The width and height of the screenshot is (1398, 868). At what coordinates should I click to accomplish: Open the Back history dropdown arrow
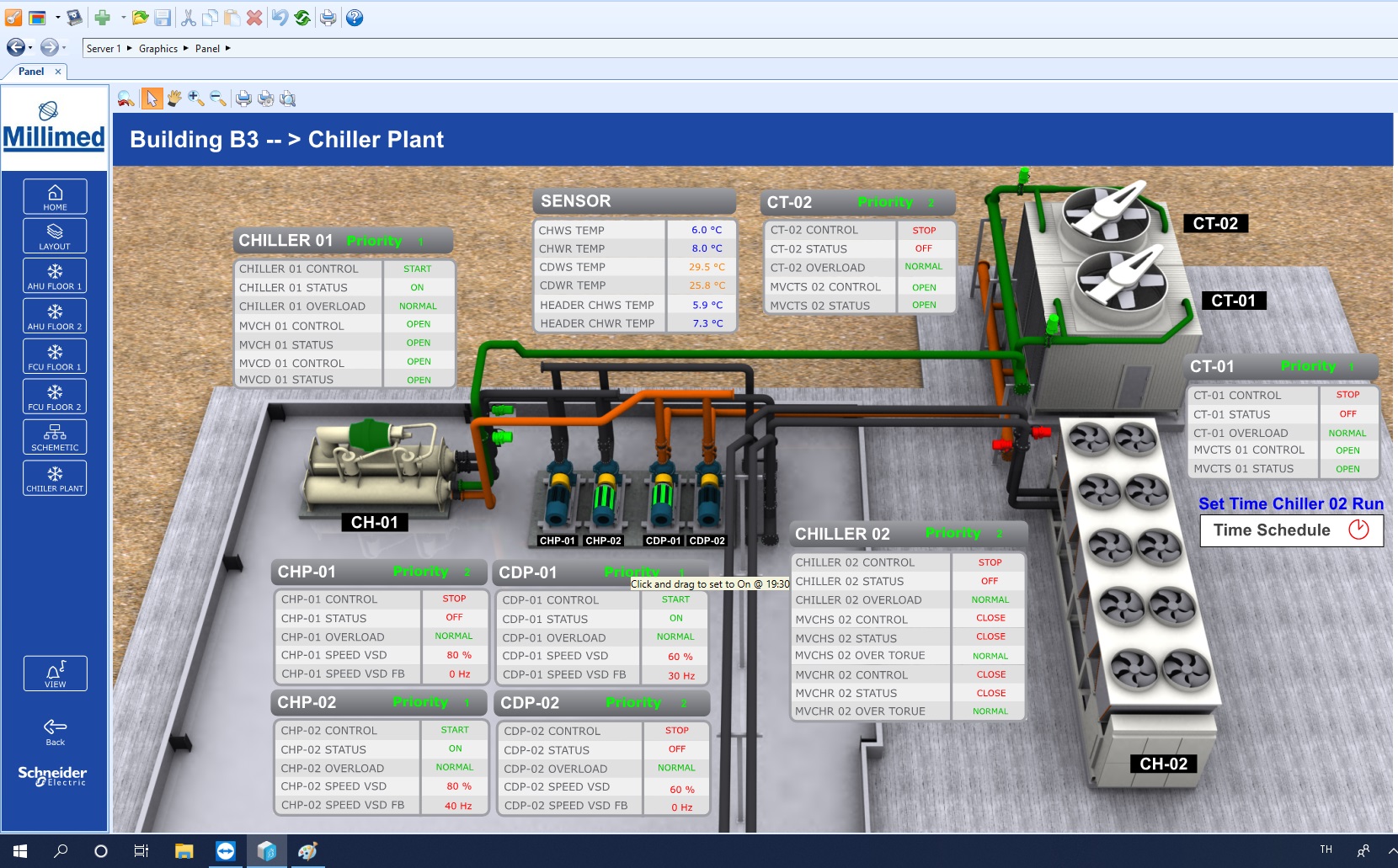pyautogui.click(x=30, y=48)
